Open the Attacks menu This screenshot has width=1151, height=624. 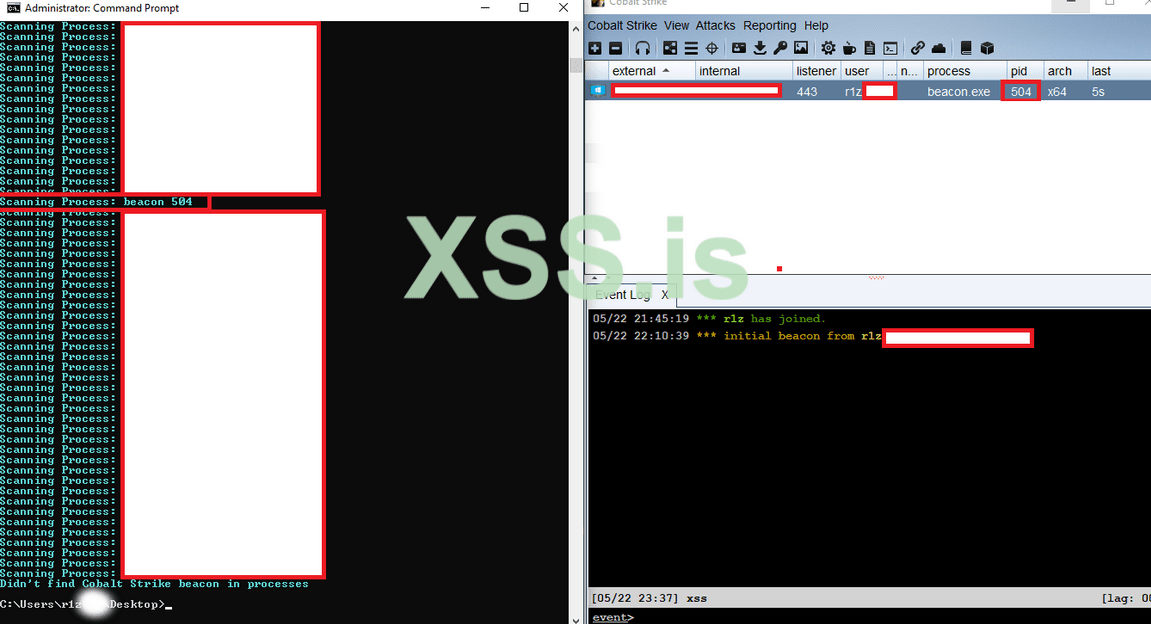(715, 26)
